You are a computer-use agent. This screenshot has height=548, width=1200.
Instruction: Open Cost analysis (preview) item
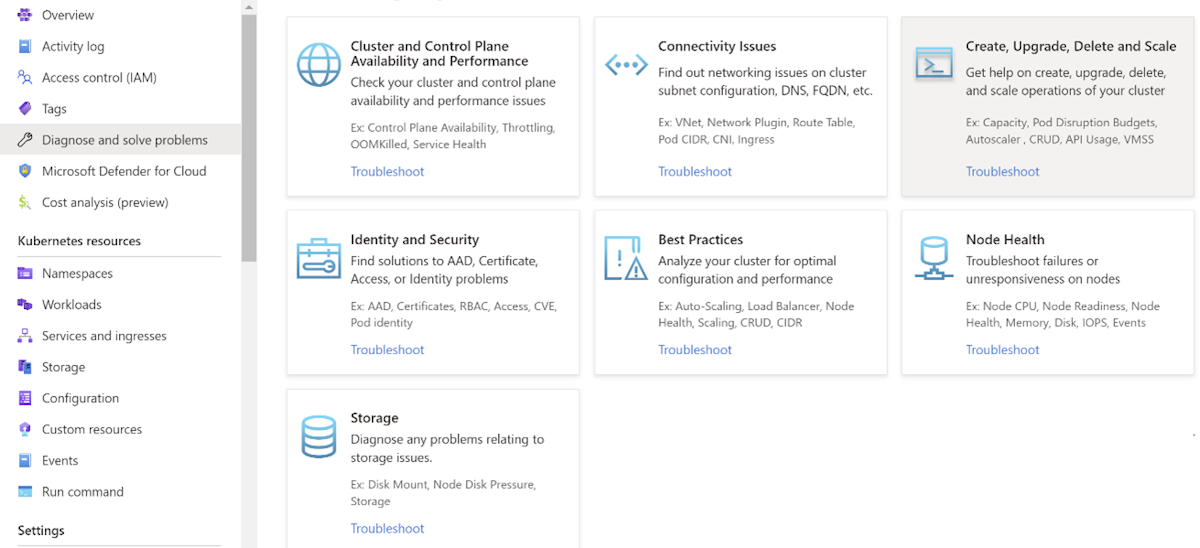click(105, 203)
